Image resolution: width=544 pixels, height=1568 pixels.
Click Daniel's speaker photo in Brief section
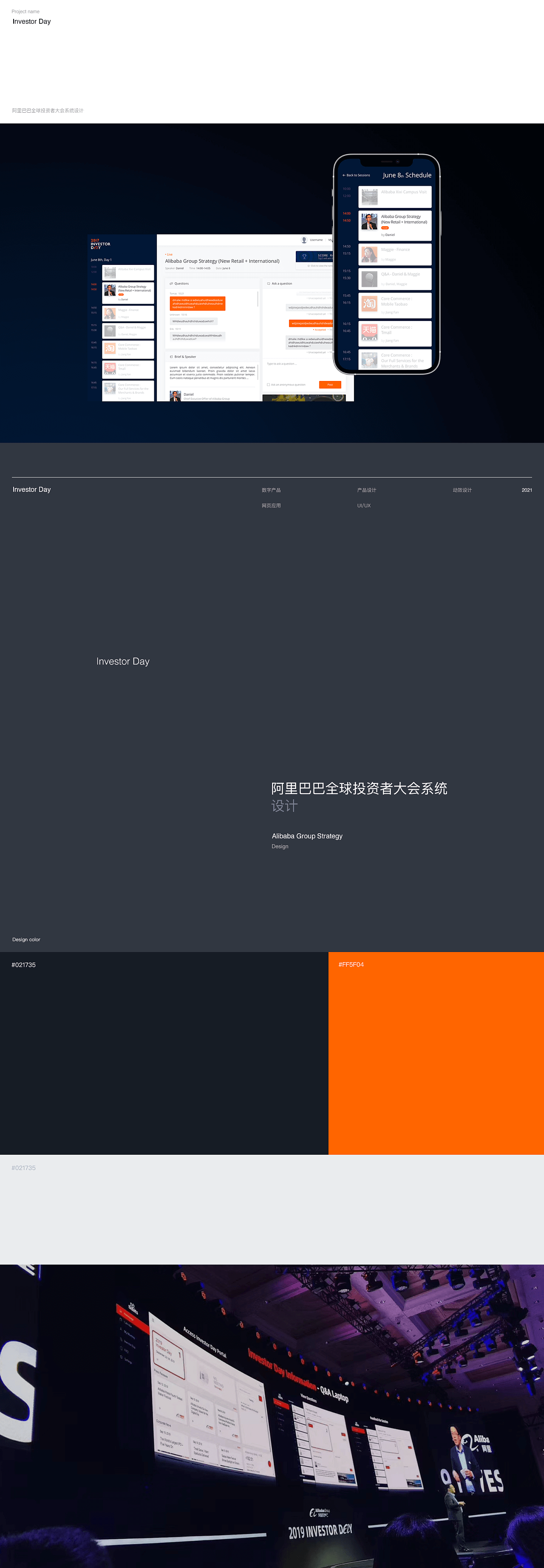click(x=175, y=396)
